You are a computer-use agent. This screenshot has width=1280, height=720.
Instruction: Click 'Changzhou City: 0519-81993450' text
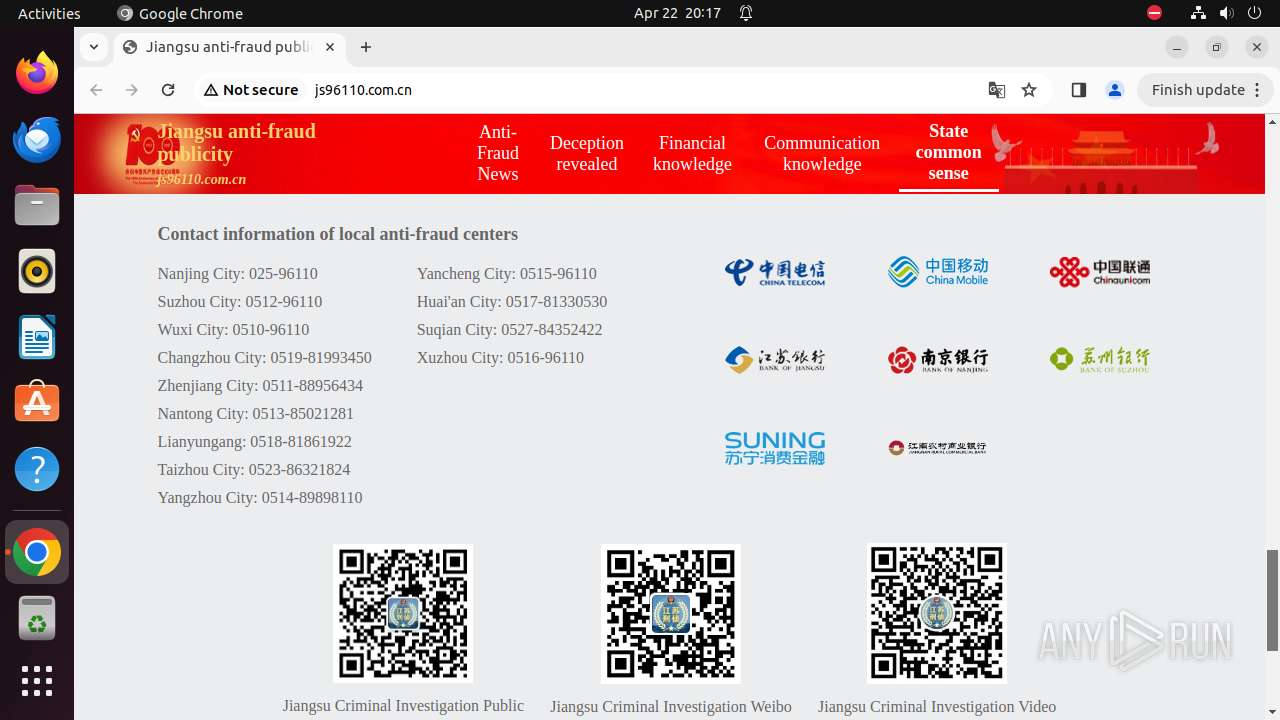coord(265,358)
